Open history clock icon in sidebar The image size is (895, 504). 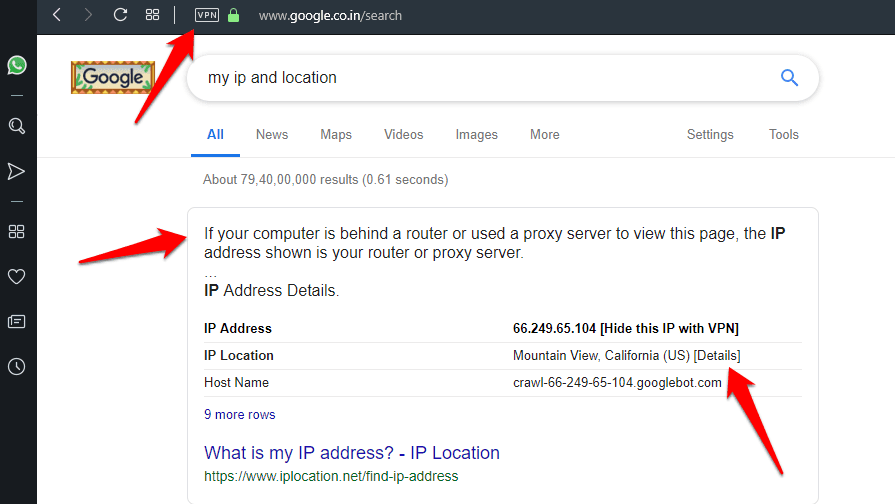pyautogui.click(x=17, y=367)
